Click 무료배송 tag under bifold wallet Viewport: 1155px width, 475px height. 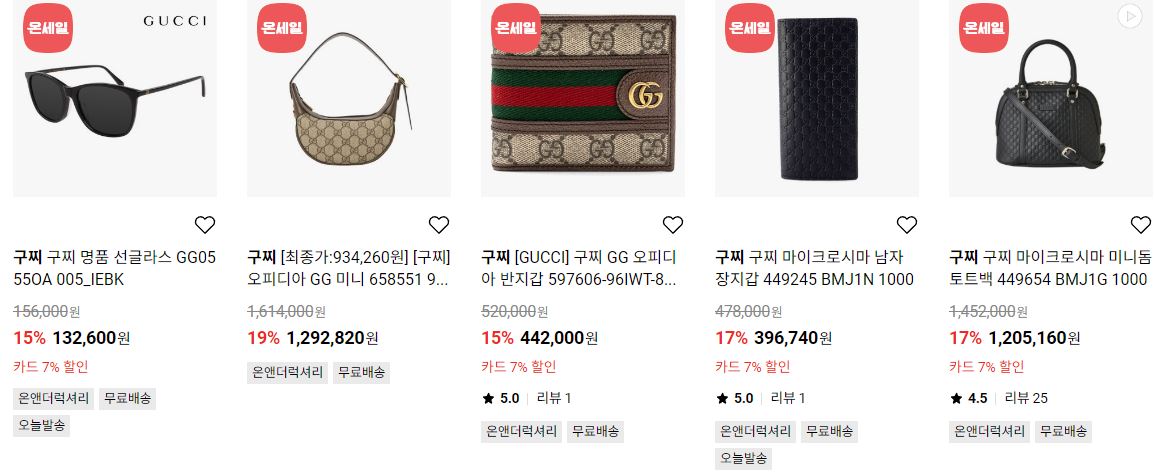(x=595, y=432)
